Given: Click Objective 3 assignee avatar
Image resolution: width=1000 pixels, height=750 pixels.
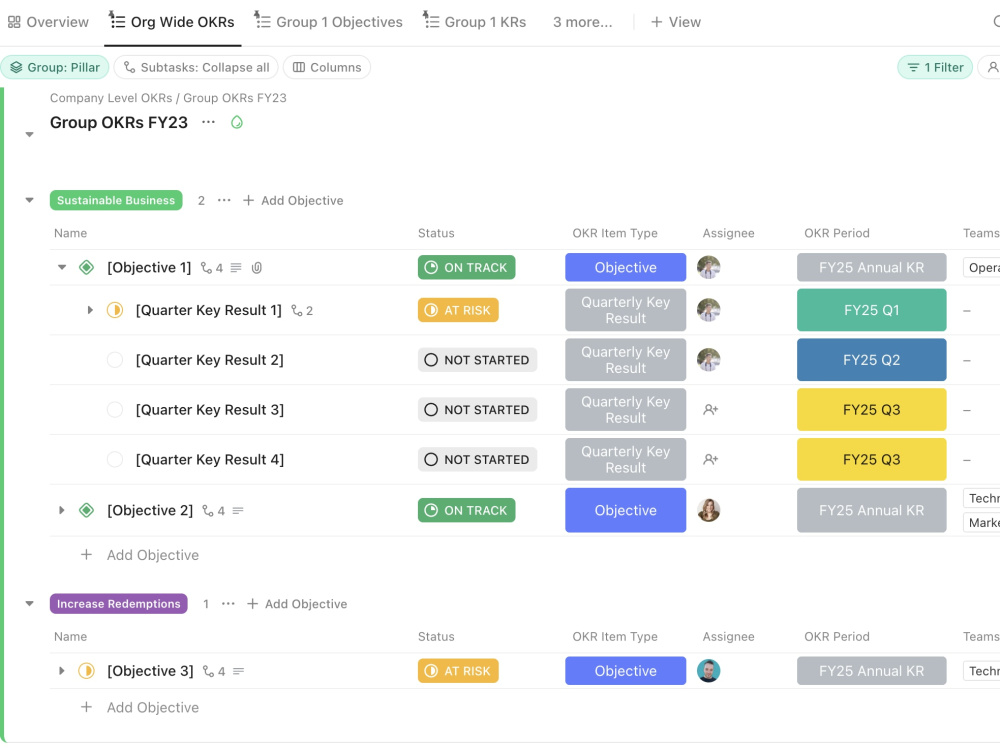Looking at the screenshot, I should coord(709,671).
